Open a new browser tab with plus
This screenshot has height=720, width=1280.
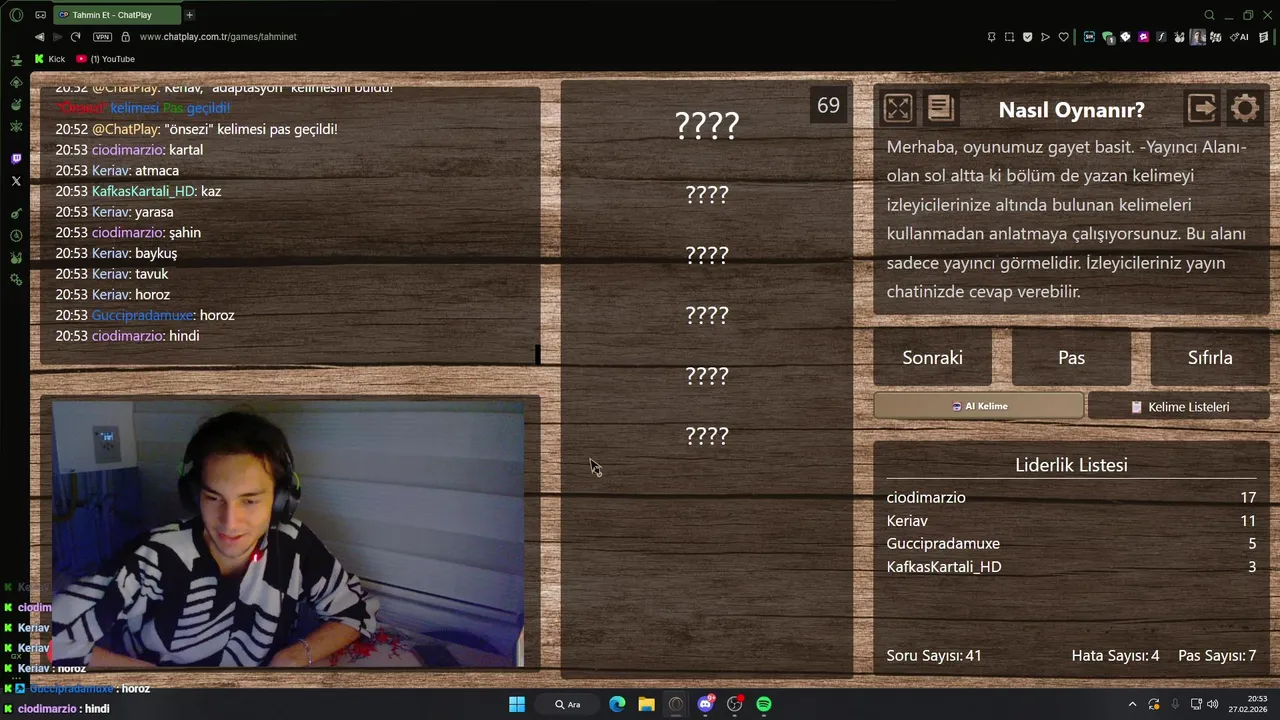[x=189, y=15]
